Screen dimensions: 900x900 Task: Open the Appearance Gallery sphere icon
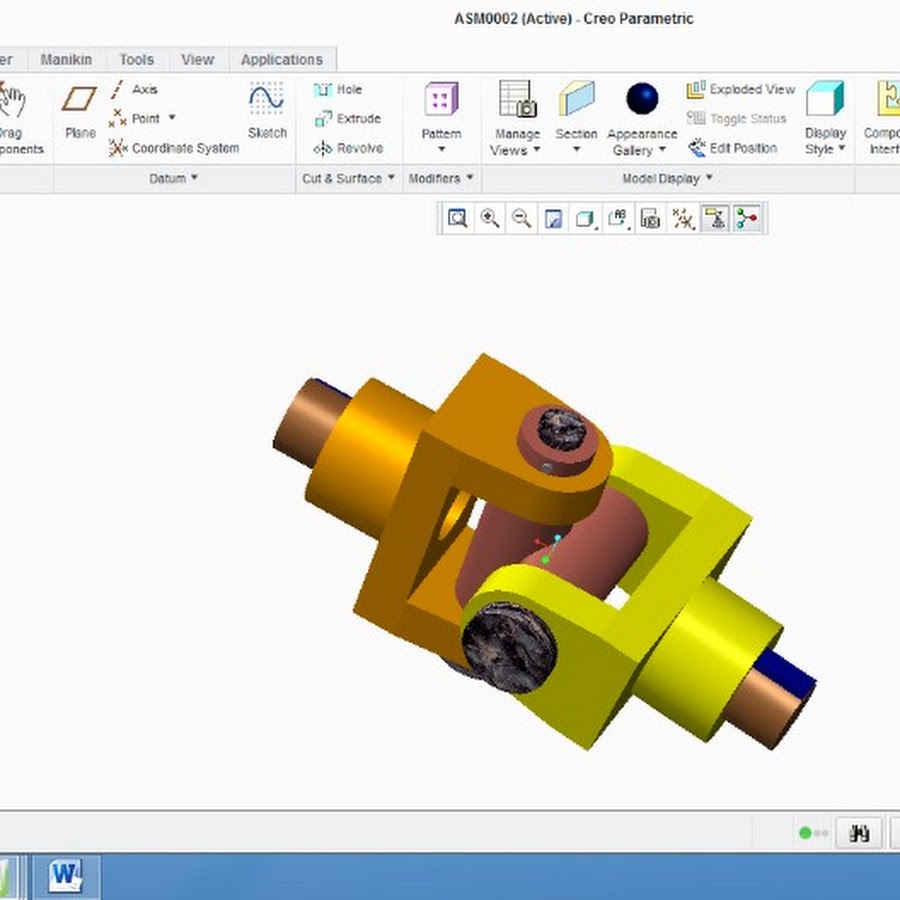642,100
